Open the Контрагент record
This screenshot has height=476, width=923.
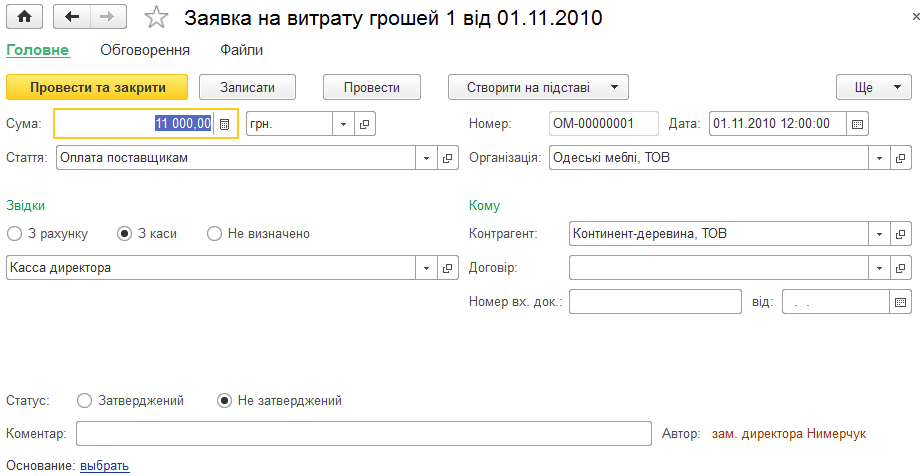click(900, 234)
